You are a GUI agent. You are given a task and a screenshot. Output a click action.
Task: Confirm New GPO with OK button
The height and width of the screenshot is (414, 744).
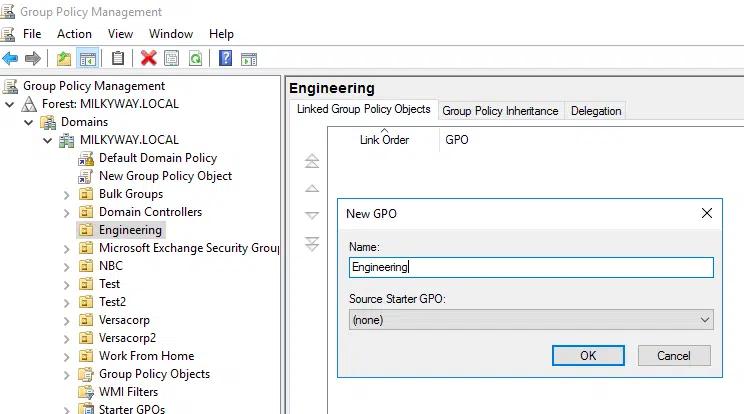click(x=588, y=356)
